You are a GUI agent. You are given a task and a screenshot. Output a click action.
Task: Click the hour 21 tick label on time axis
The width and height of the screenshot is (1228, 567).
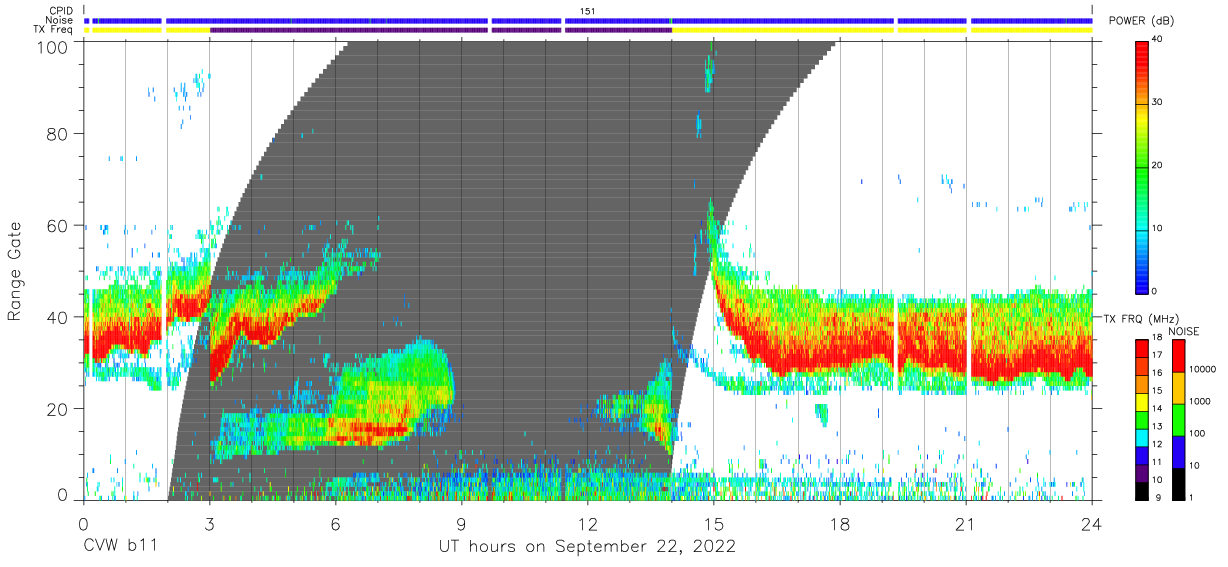(x=965, y=523)
